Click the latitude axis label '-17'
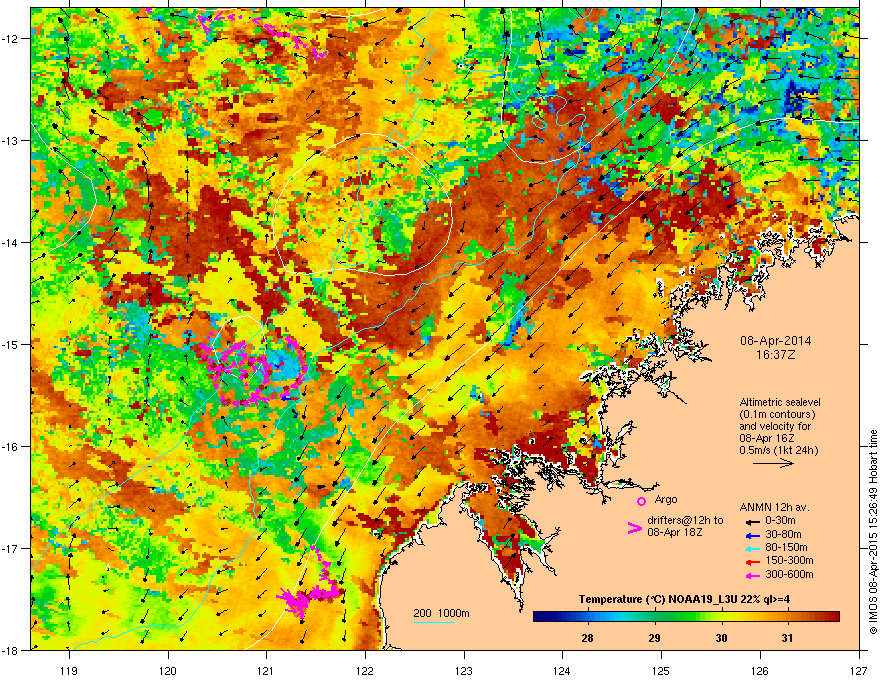The image size is (880, 680). (x=10, y=548)
